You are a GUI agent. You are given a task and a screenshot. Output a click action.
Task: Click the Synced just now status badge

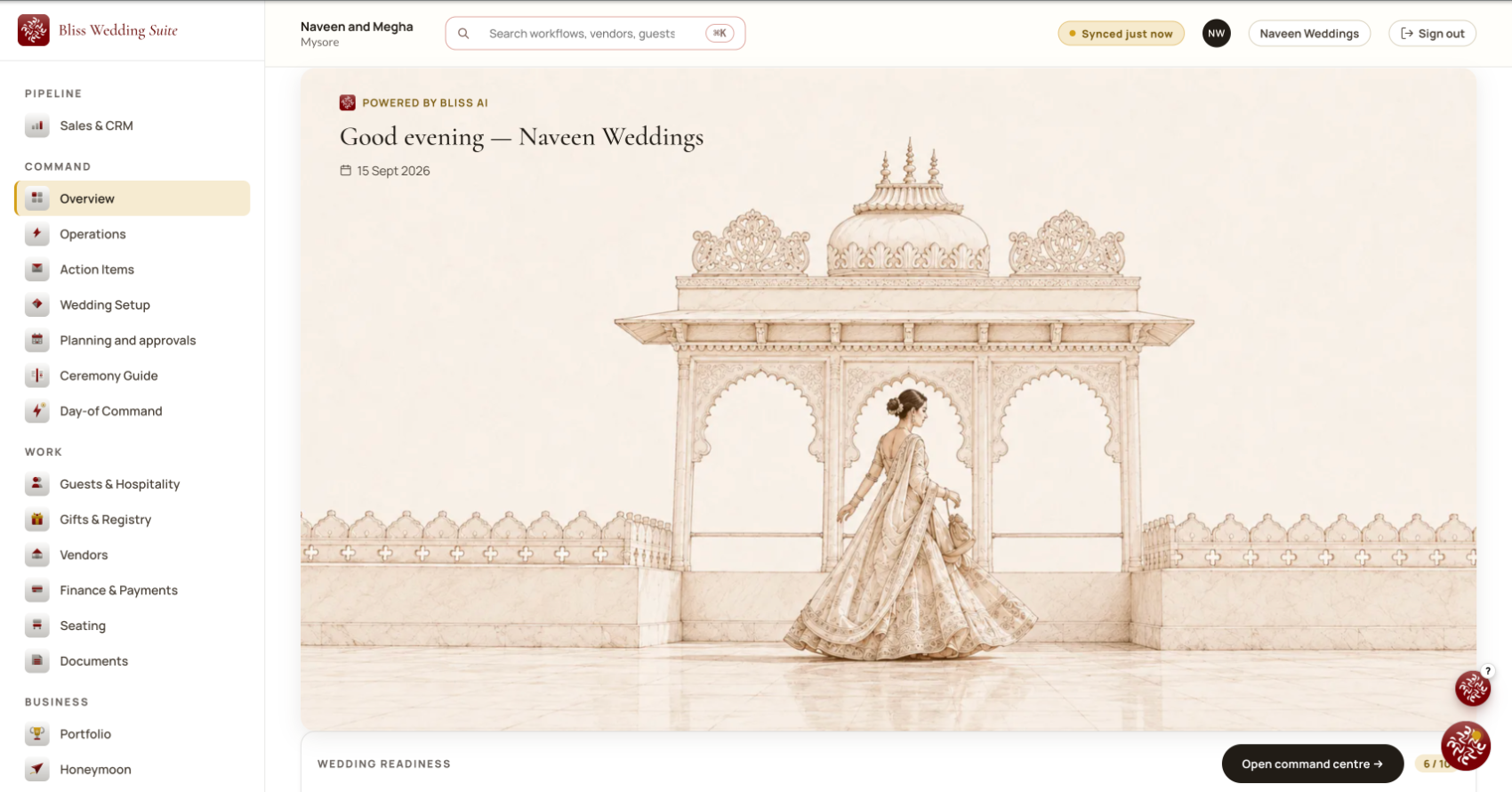click(1121, 34)
